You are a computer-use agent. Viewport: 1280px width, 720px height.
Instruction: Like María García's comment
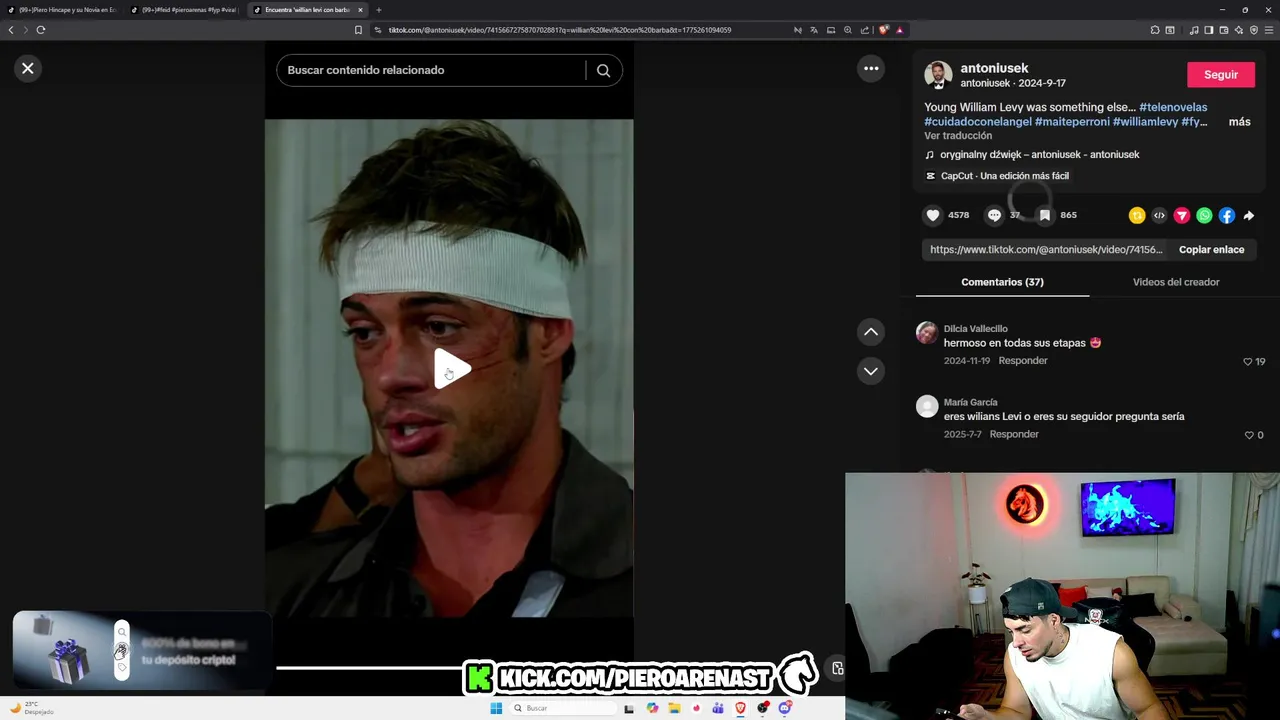[x=1248, y=435]
